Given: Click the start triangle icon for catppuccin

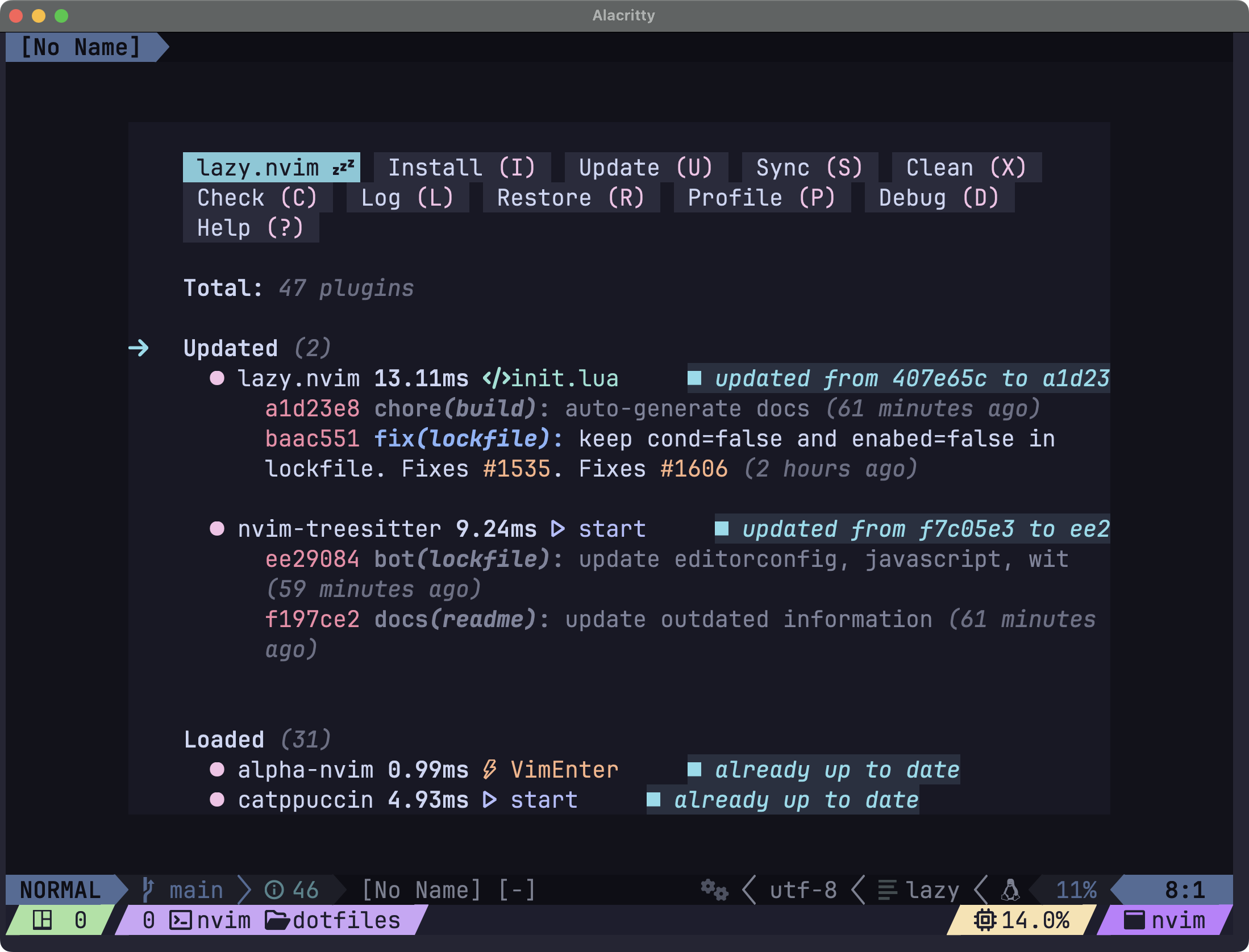Looking at the screenshot, I should pos(490,800).
